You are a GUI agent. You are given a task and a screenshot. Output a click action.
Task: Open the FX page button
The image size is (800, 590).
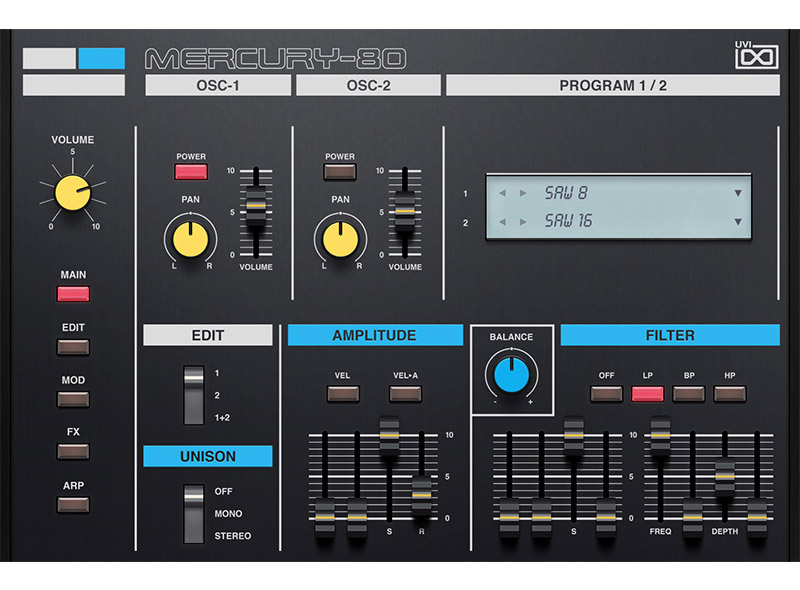(x=73, y=452)
